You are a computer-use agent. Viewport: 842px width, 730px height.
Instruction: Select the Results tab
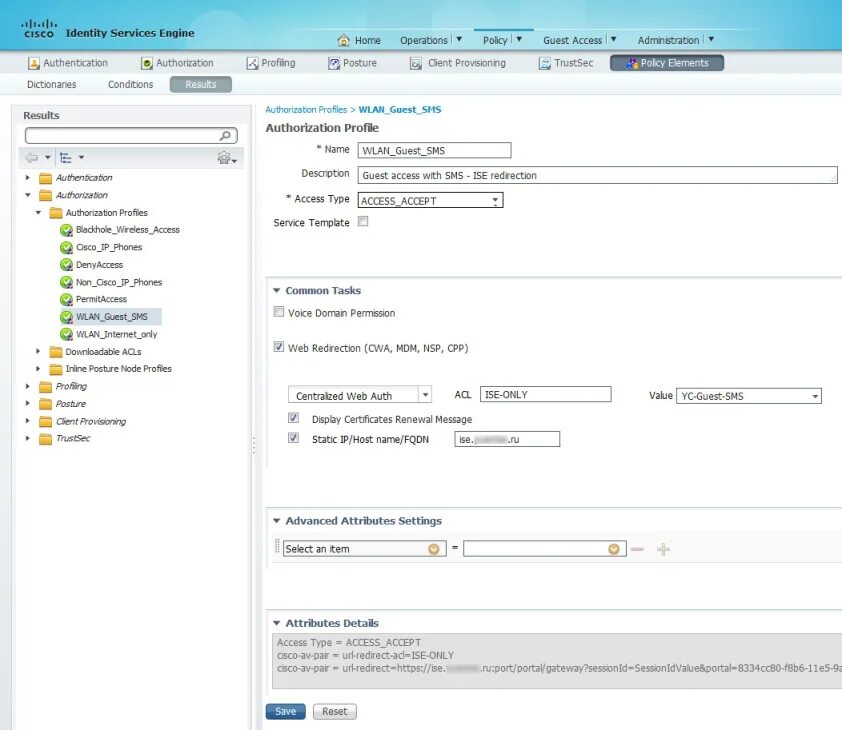201,84
